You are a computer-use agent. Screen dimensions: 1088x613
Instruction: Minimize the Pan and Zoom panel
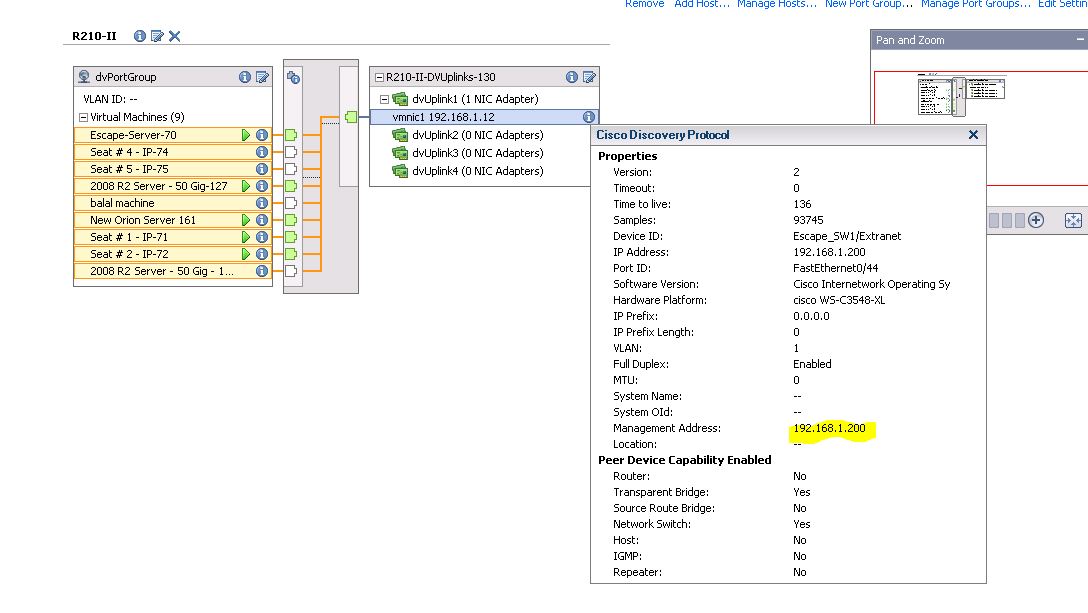1080,40
